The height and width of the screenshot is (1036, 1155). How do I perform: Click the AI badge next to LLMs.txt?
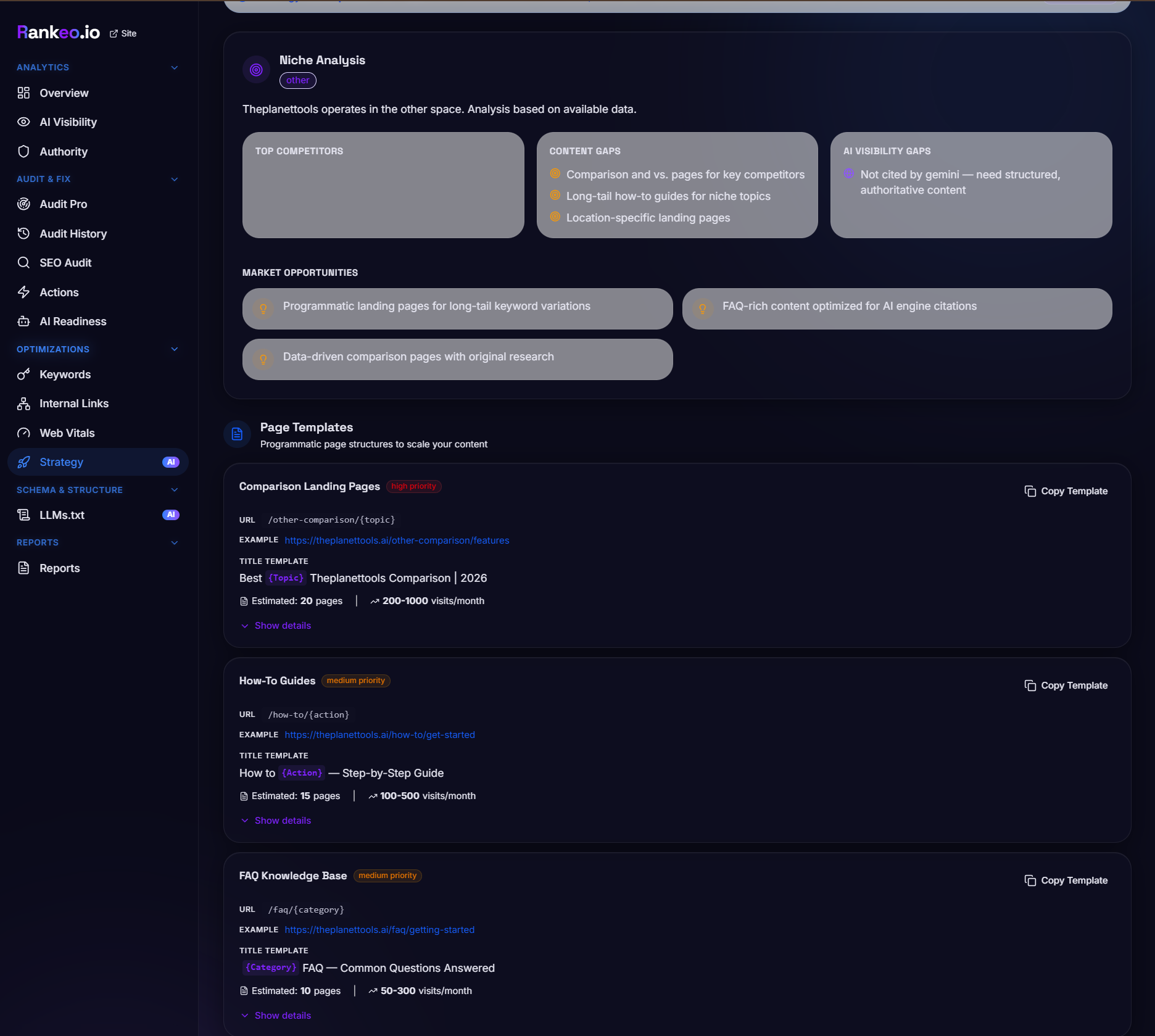pos(171,515)
